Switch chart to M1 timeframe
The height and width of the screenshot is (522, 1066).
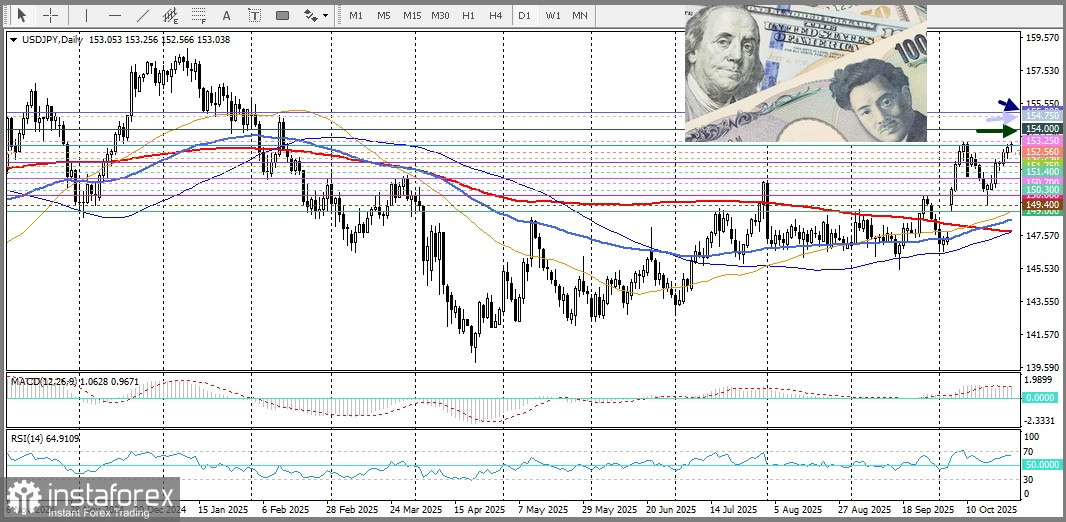(356, 15)
